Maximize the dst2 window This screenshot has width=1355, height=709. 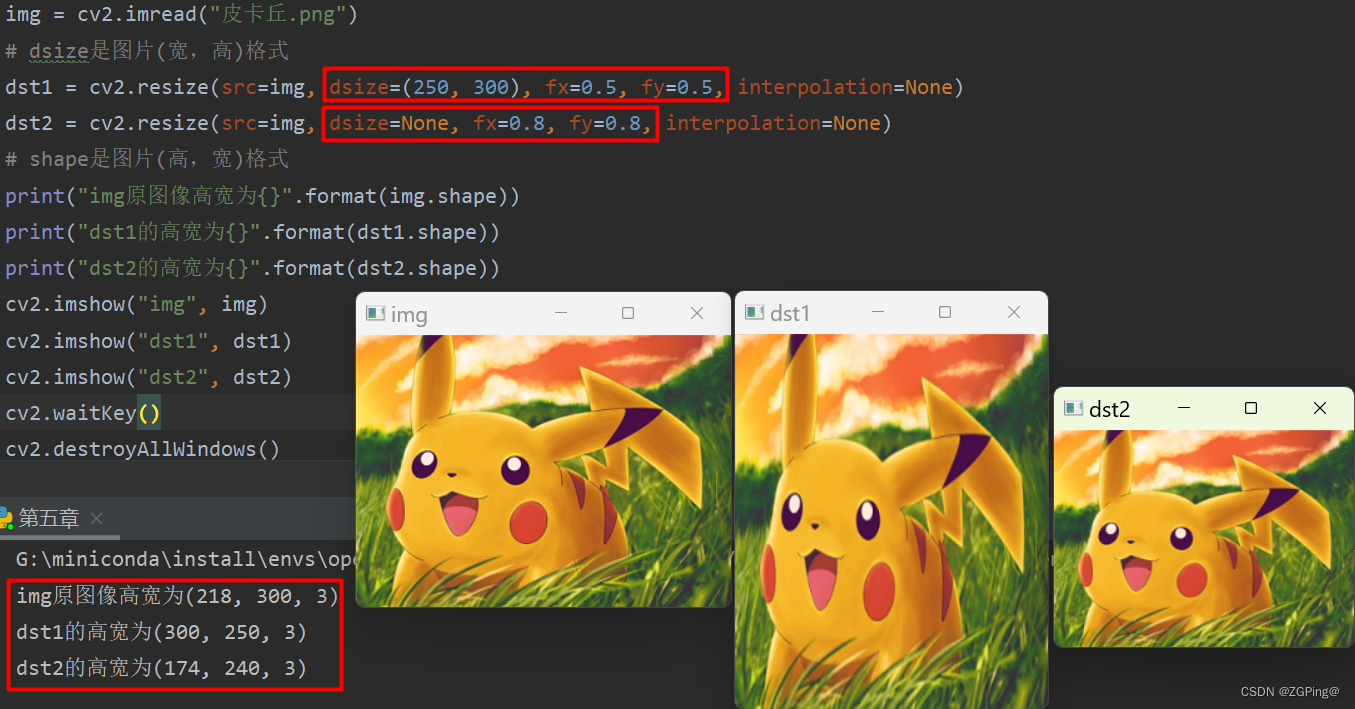click(x=1251, y=408)
